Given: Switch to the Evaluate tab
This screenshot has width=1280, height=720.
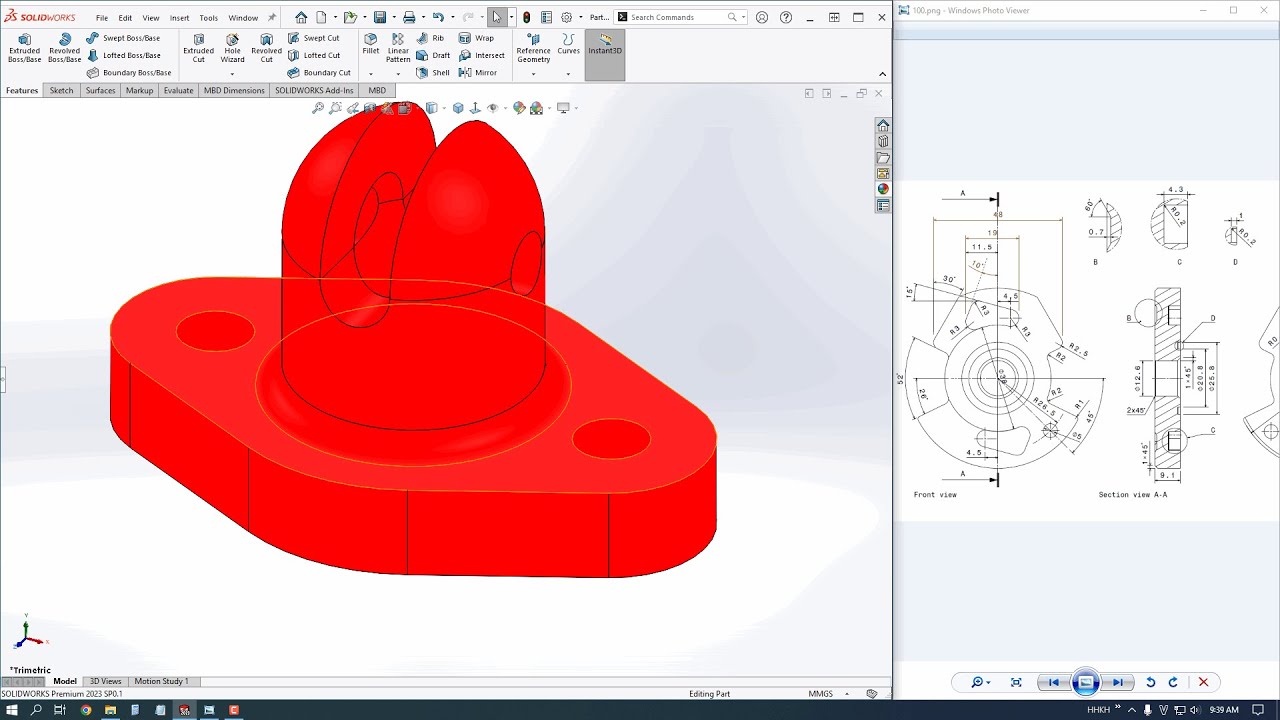Looking at the screenshot, I should (178, 90).
